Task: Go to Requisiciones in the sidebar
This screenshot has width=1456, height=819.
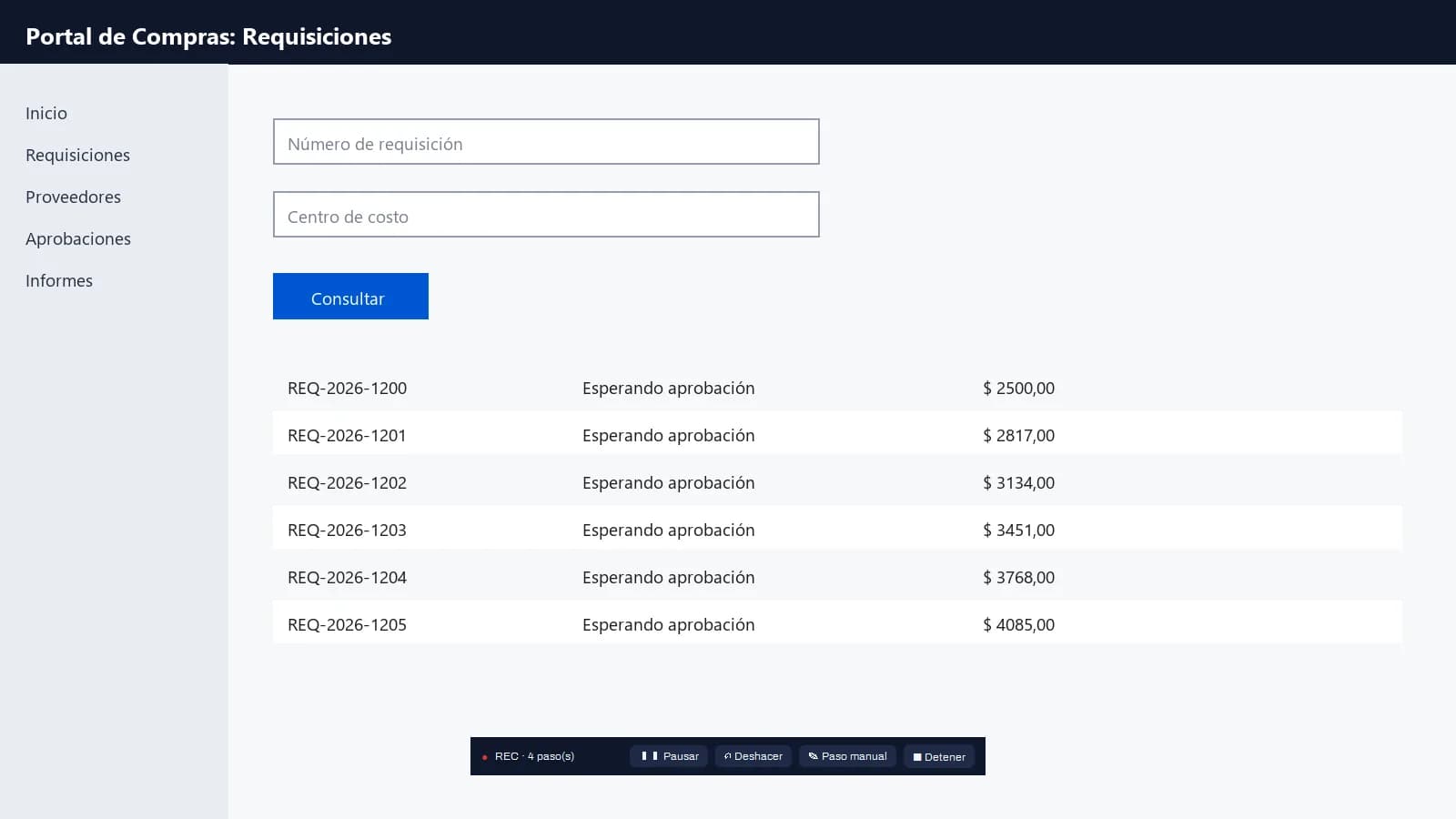Action: [77, 155]
